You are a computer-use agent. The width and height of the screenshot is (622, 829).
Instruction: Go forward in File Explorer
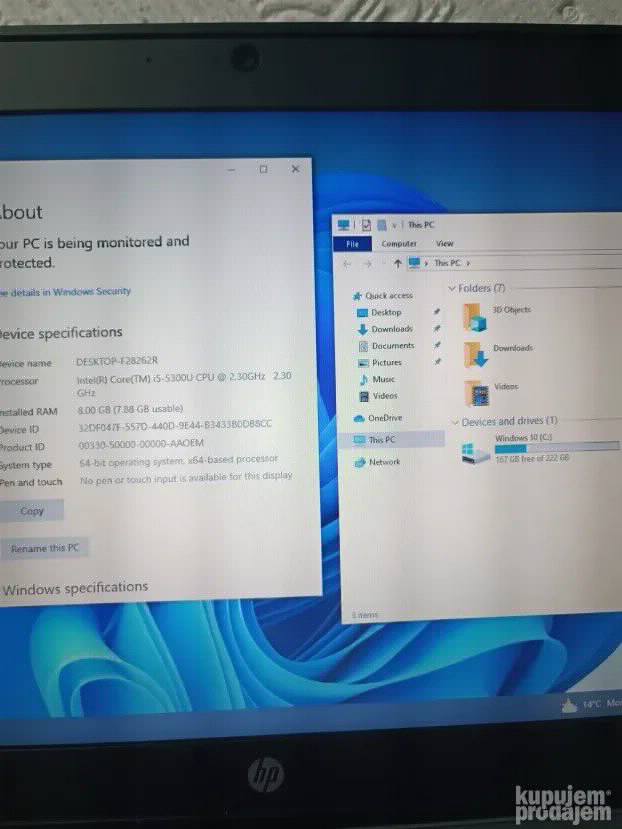368,263
